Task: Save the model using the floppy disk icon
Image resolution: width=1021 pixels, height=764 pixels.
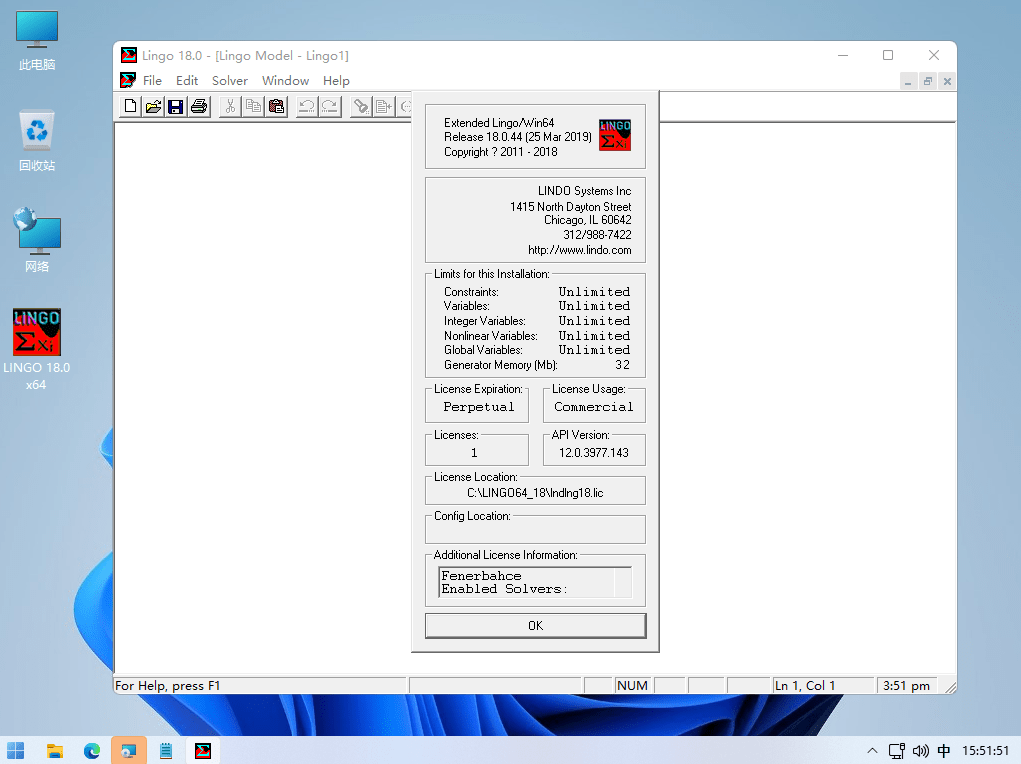Action: coord(176,106)
